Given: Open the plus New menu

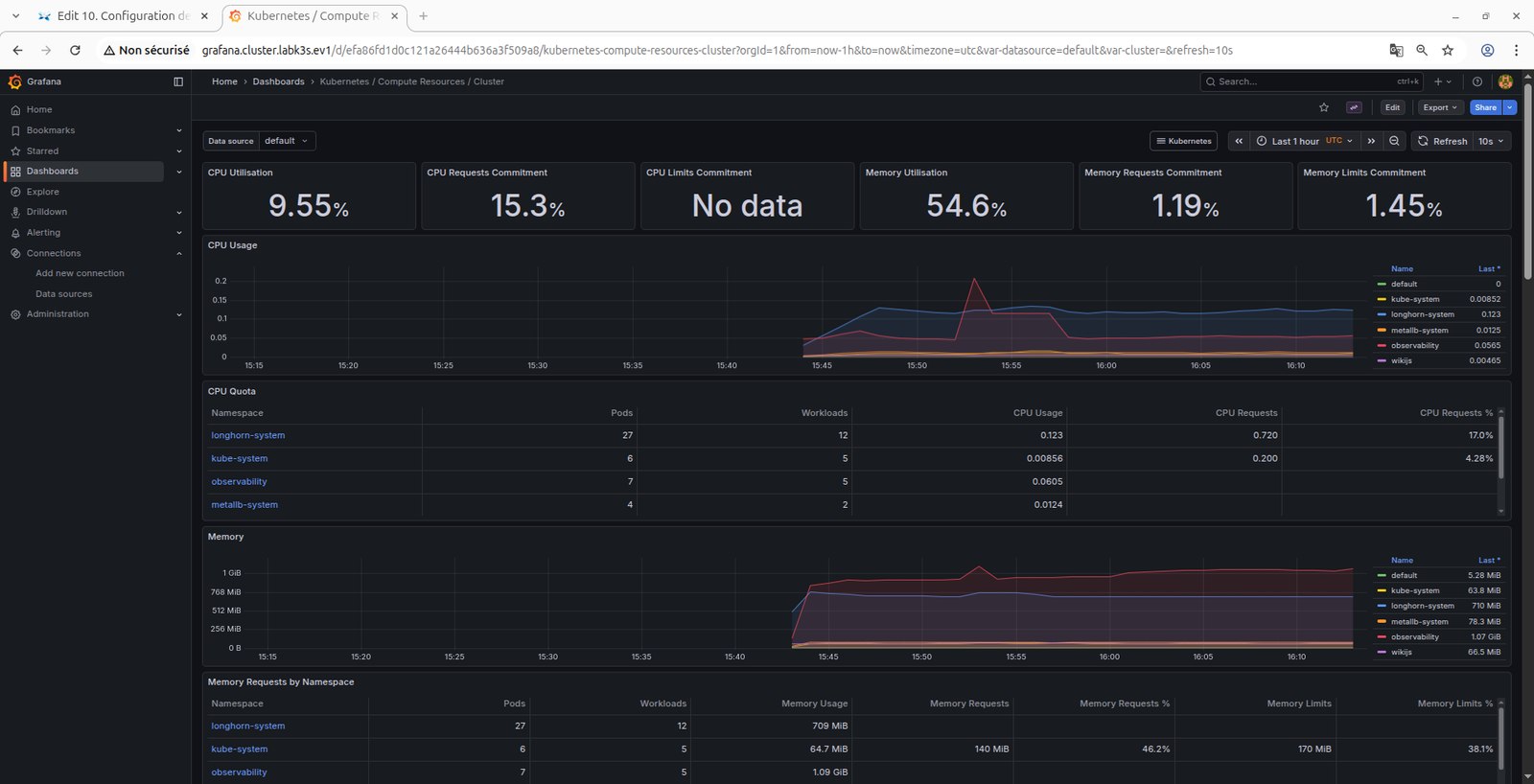Looking at the screenshot, I should (1442, 81).
